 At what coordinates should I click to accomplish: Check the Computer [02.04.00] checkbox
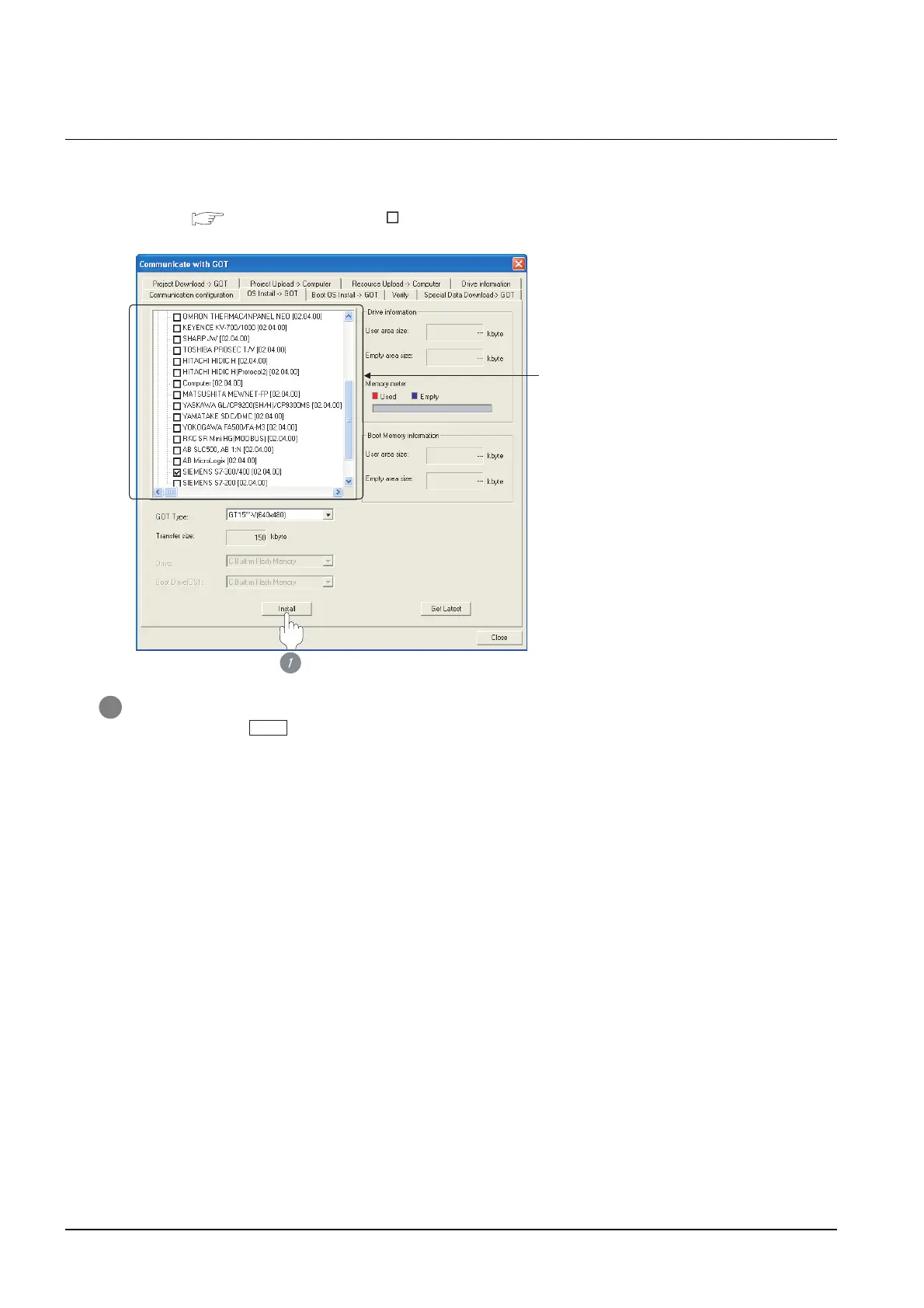click(x=177, y=384)
